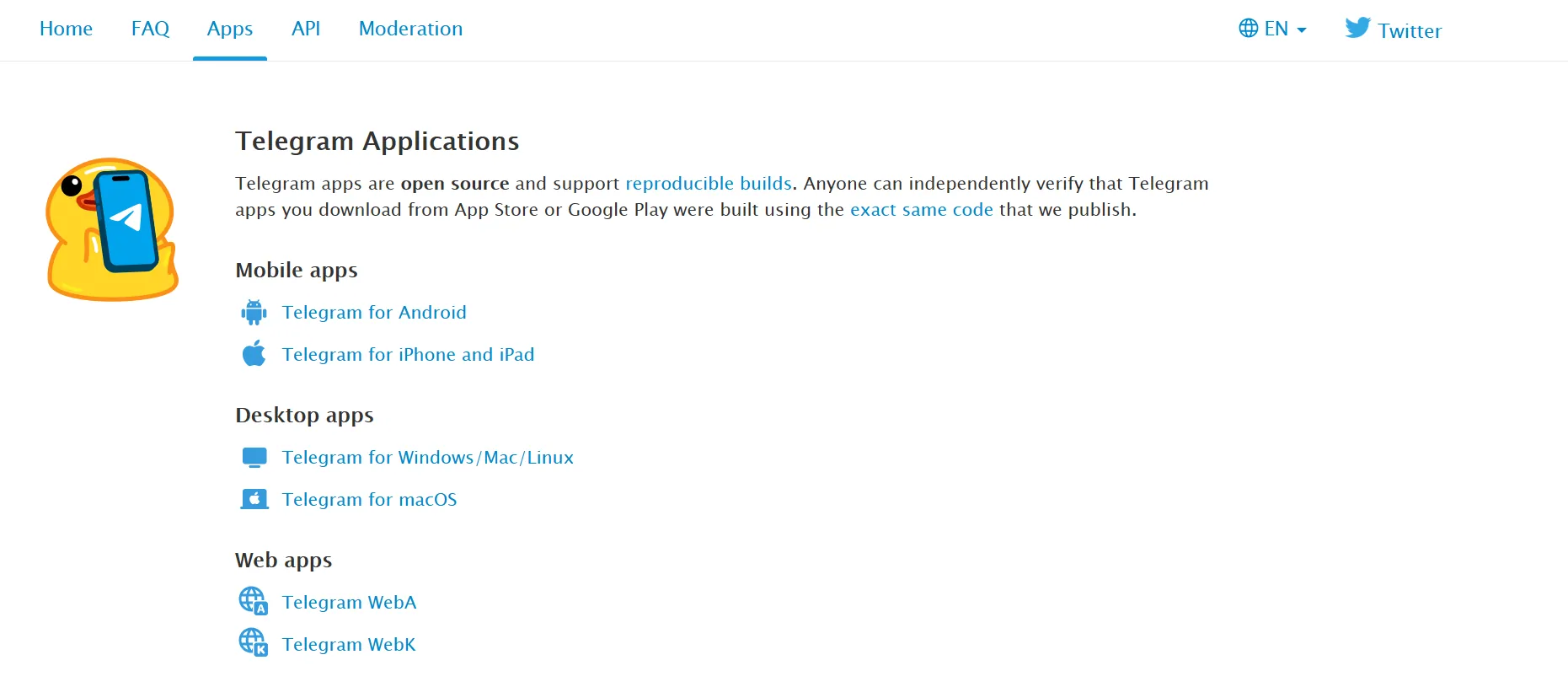Click the WebK globe icon
Screen dimensions: 1568x687
(x=253, y=643)
